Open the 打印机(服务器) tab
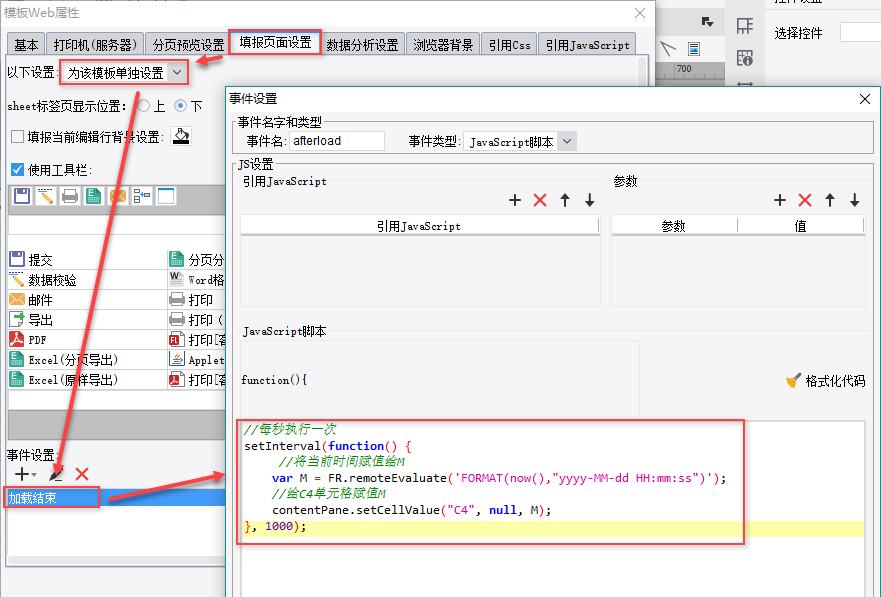The height and width of the screenshot is (597, 881). click(95, 44)
